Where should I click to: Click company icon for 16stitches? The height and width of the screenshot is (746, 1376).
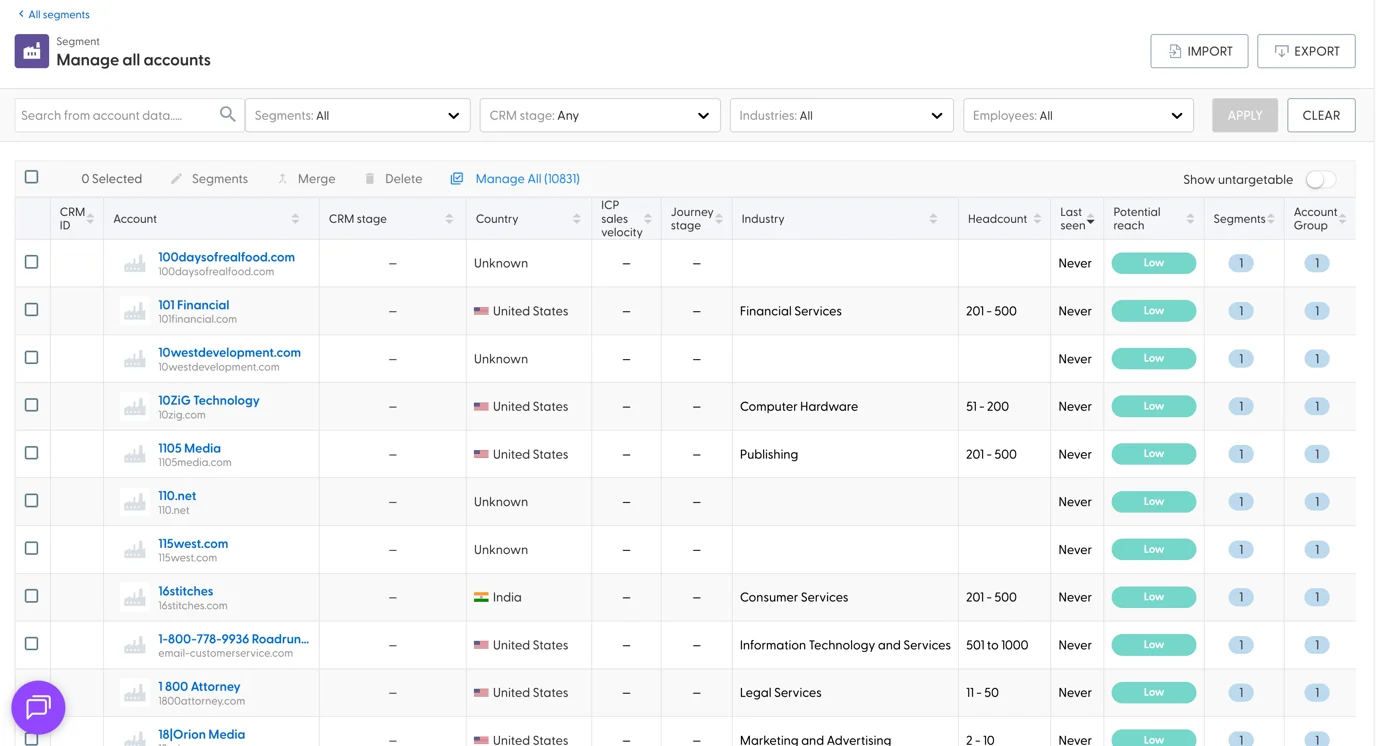(135, 598)
